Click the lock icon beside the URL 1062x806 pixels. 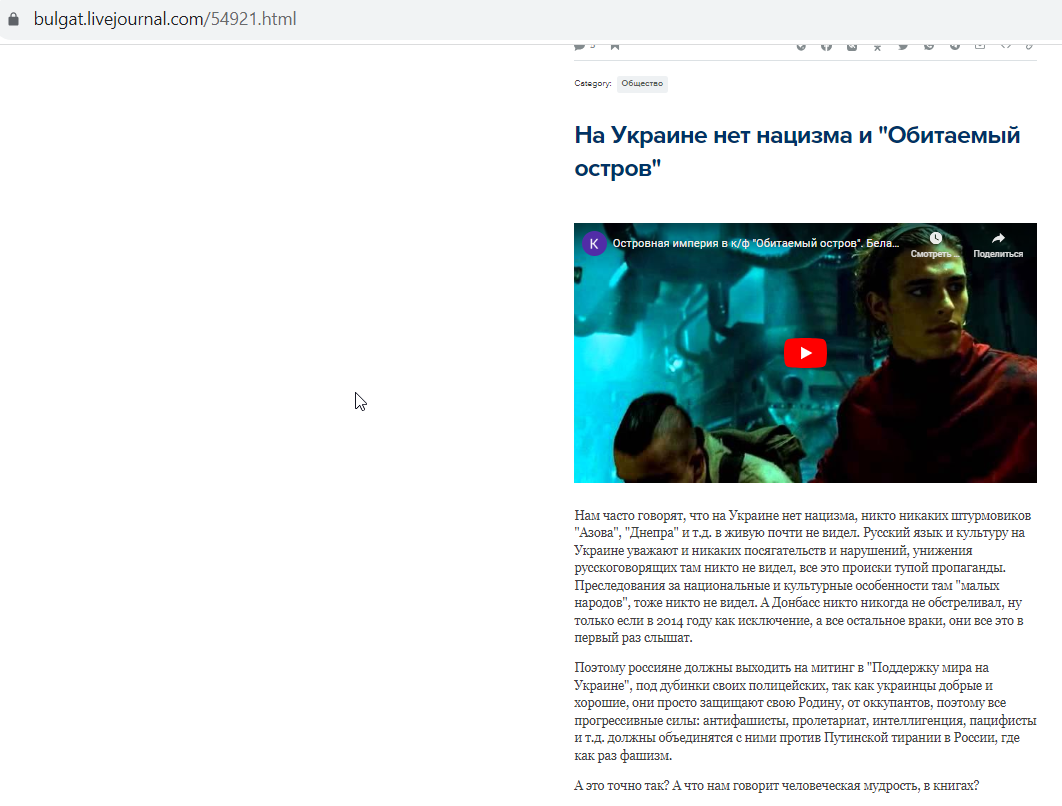coord(14,19)
